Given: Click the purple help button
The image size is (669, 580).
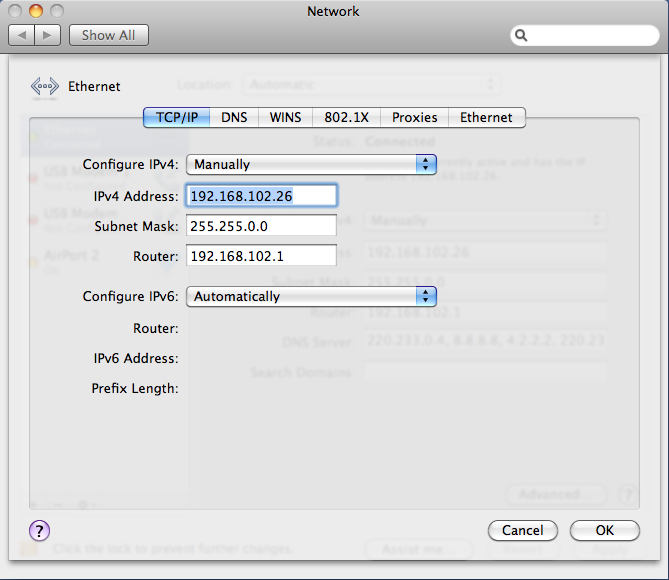Looking at the screenshot, I should pyautogui.click(x=40, y=530).
